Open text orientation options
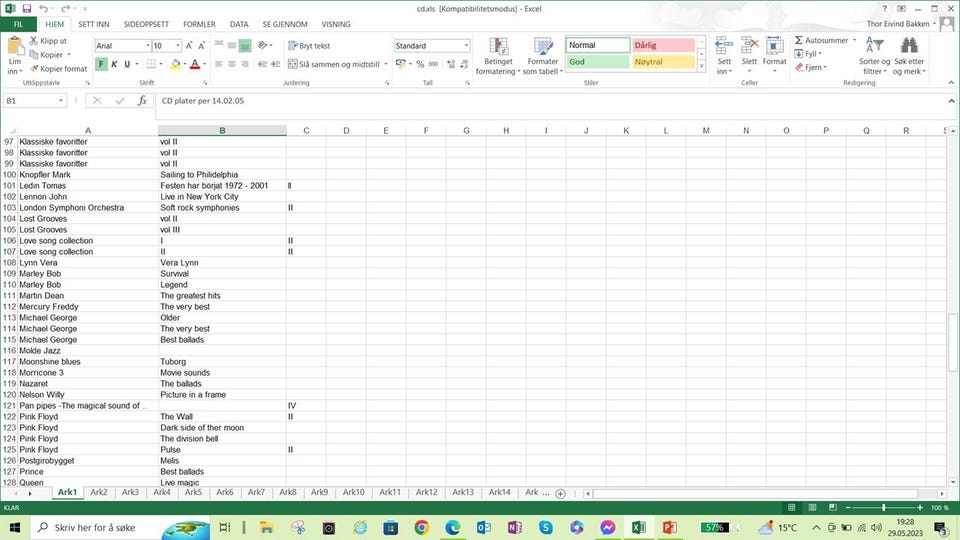960x540 pixels. point(263,45)
